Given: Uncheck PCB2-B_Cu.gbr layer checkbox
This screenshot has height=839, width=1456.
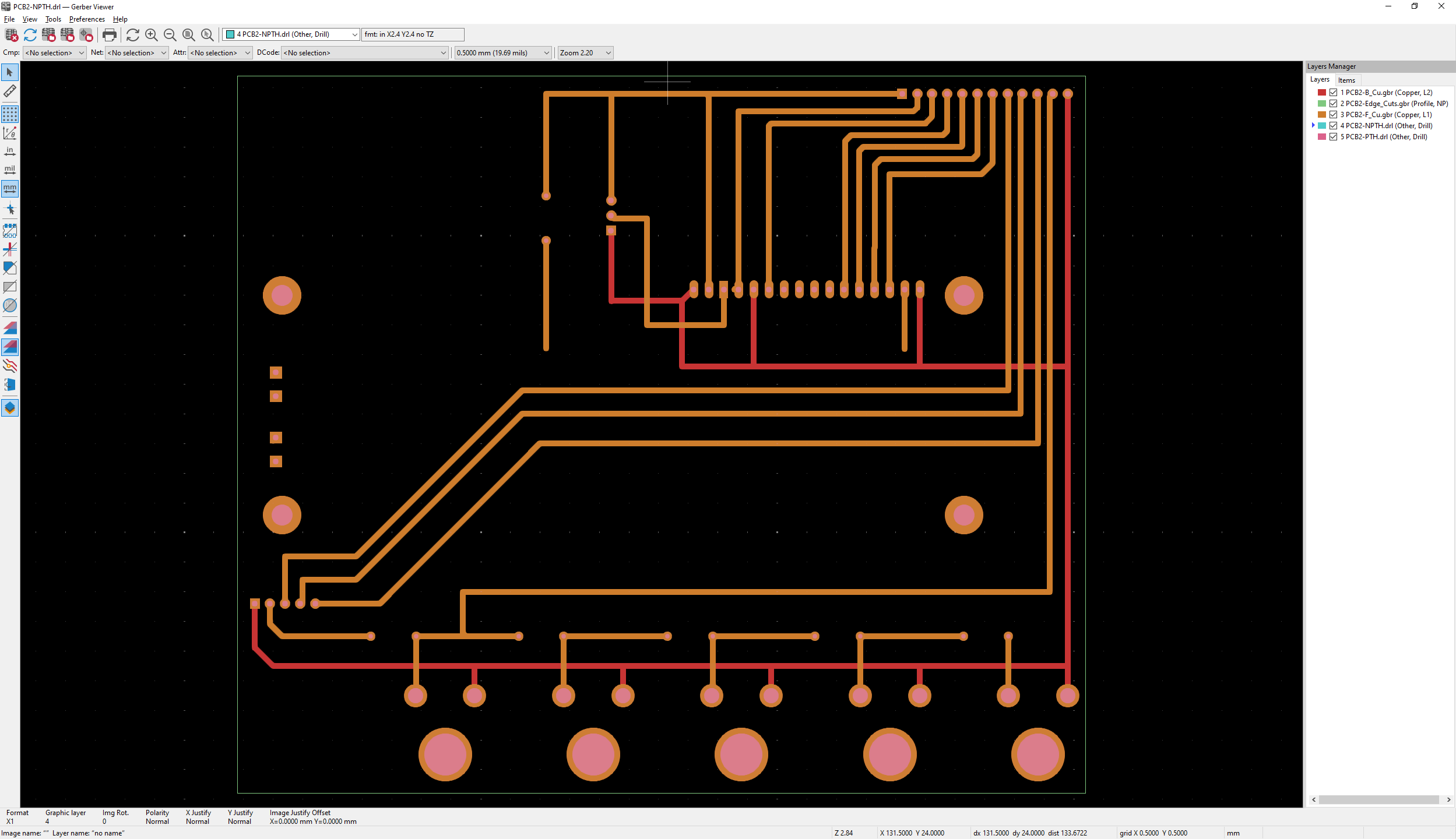Looking at the screenshot, I should click(1333, 93).
